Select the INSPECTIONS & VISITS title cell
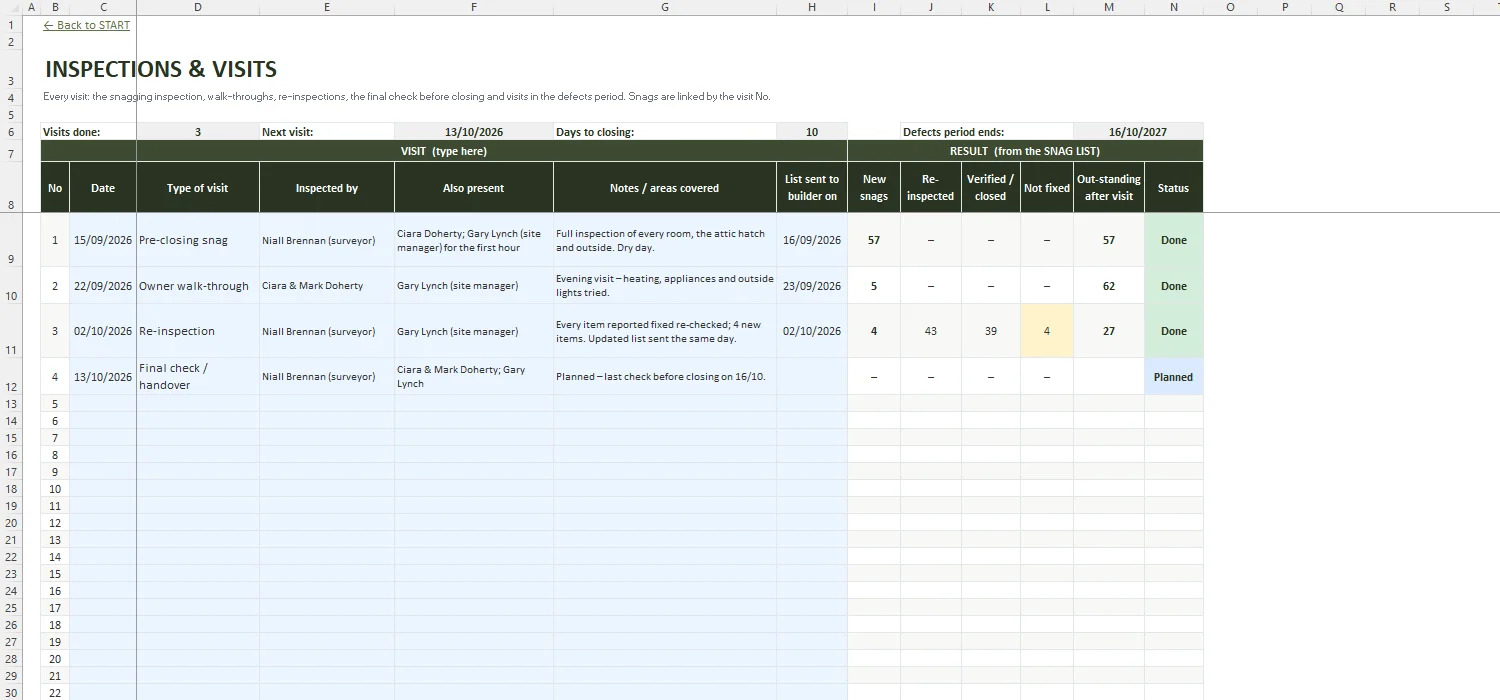1500x700 pixels. tap(161, 69)
